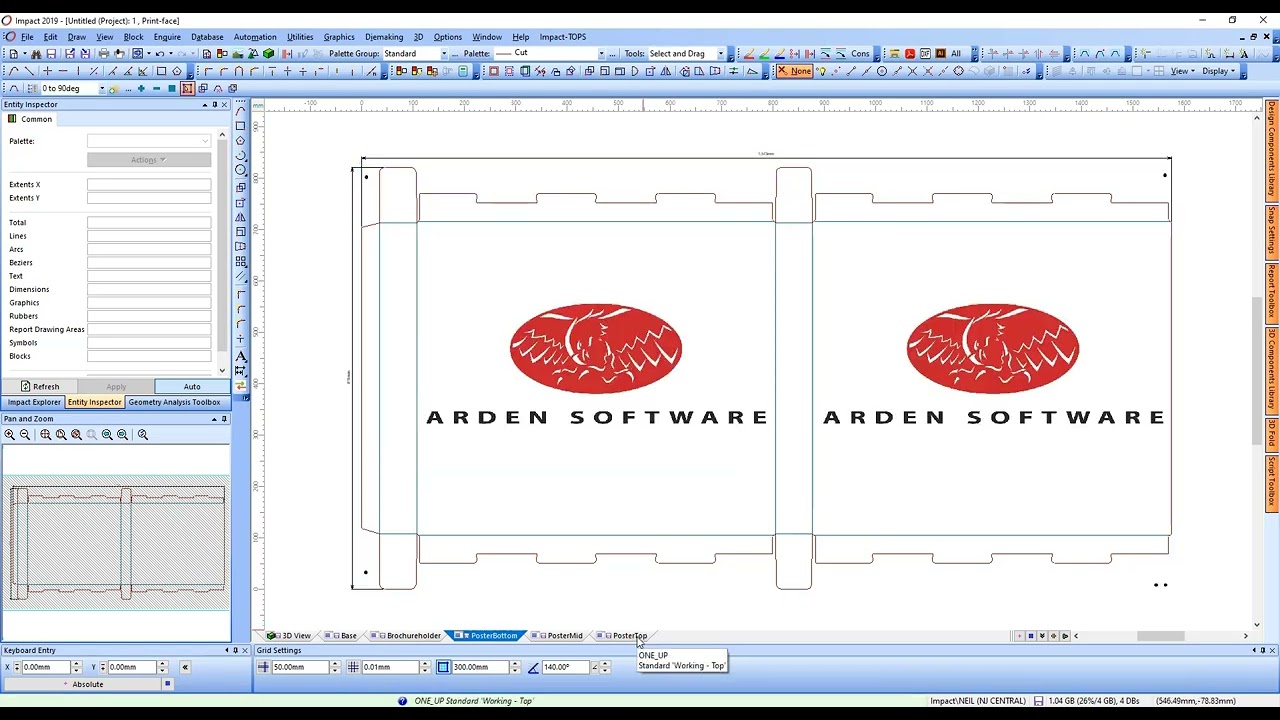Click the double-chevron icon in Keyboard Entry
The width and height of the screenshot is (1280, 720).
click(185, 667)
